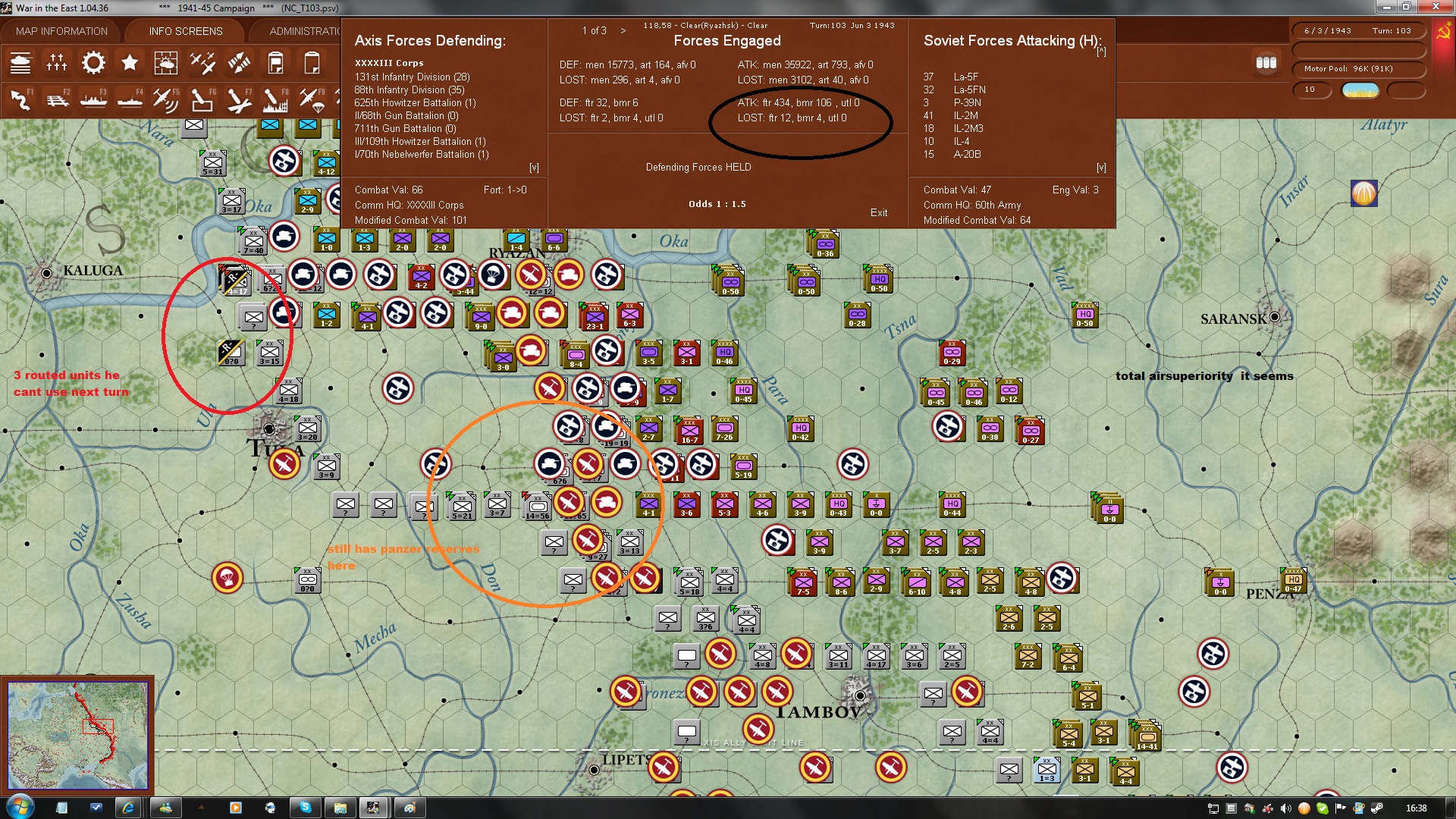
Task: Click the P-39N aircraft row
Action: pos(952,103)
